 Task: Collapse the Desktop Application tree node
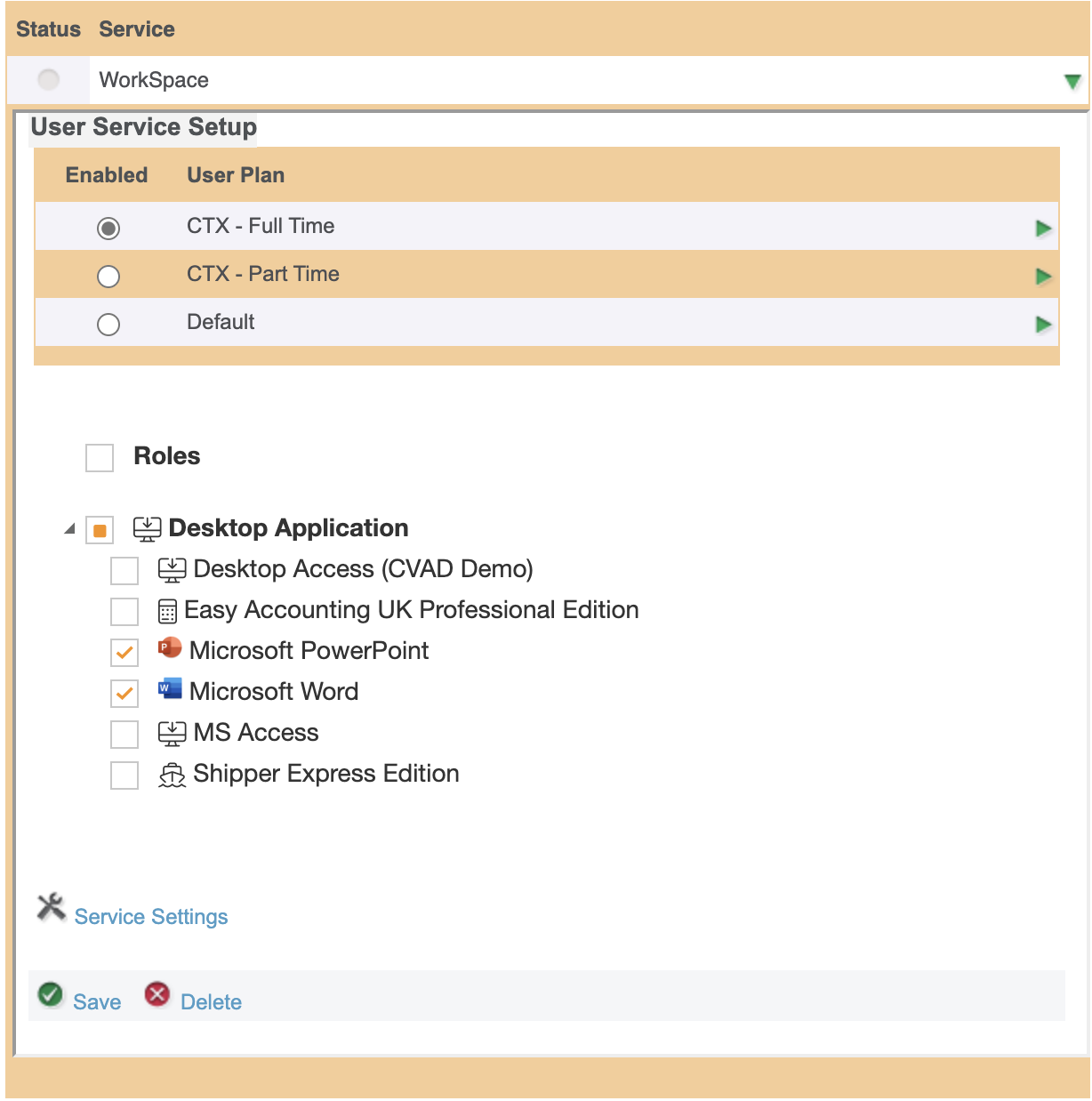[69, 529]
